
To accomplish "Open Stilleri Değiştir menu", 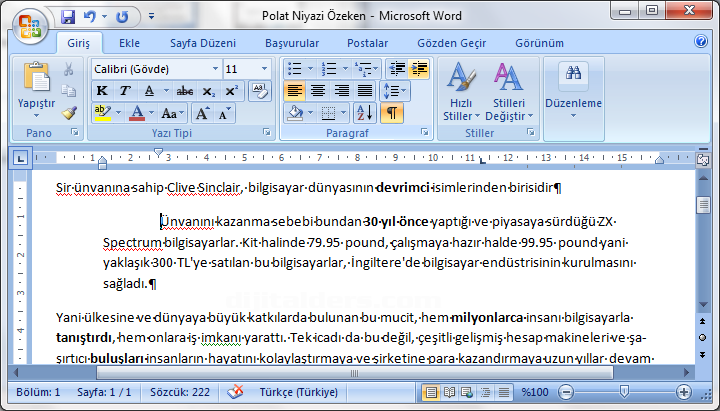I will [x=509, y=92].
